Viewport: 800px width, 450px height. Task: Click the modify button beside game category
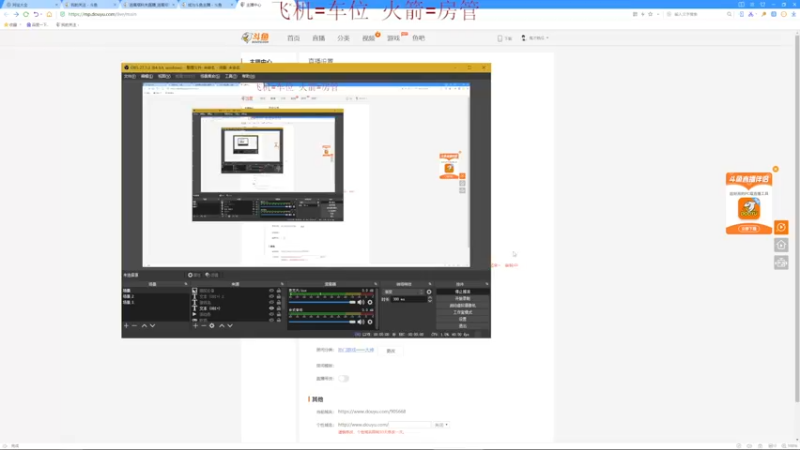[391, 351]
